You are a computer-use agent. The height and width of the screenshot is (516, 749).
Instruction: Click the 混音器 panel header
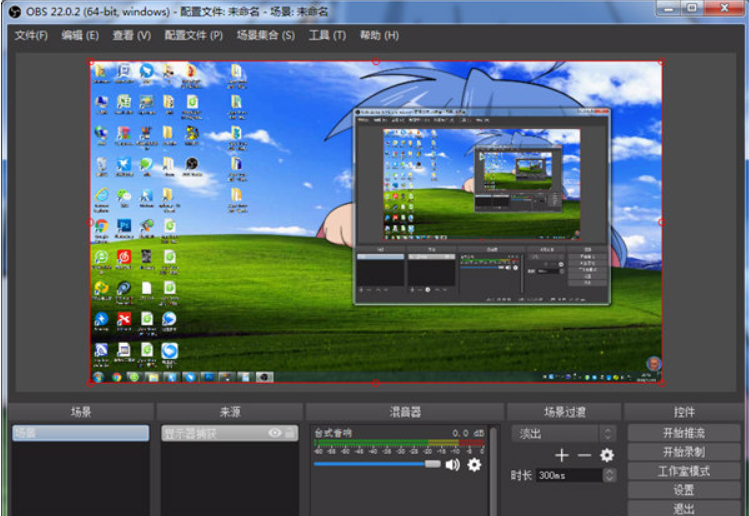point(405,412)
